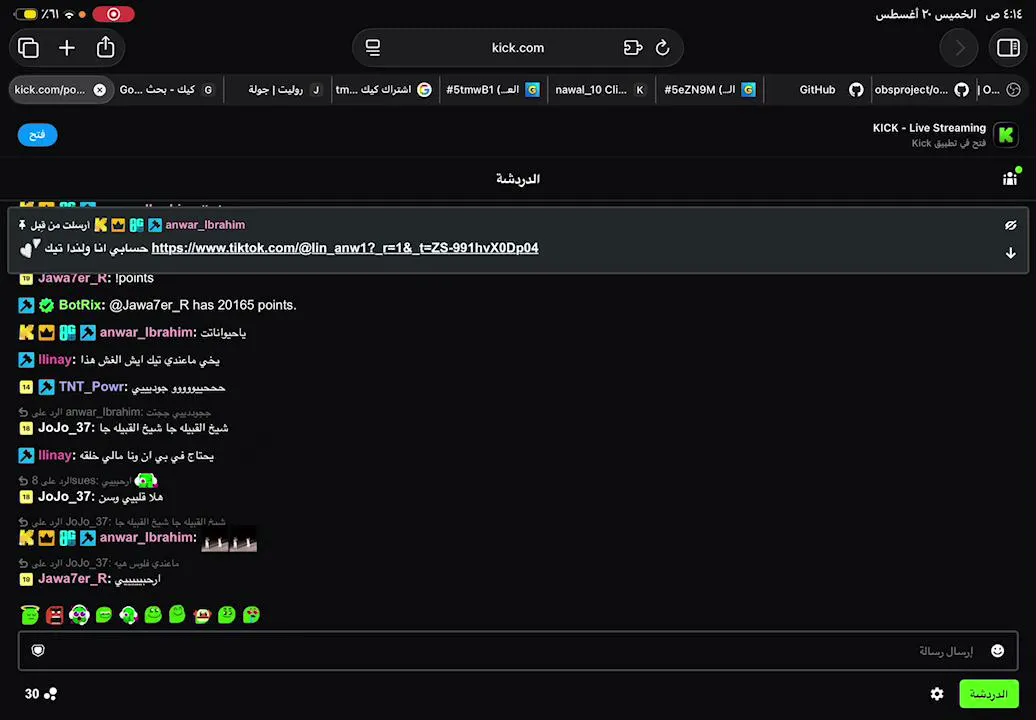Click the green الدردشة send button

point(988,694)
